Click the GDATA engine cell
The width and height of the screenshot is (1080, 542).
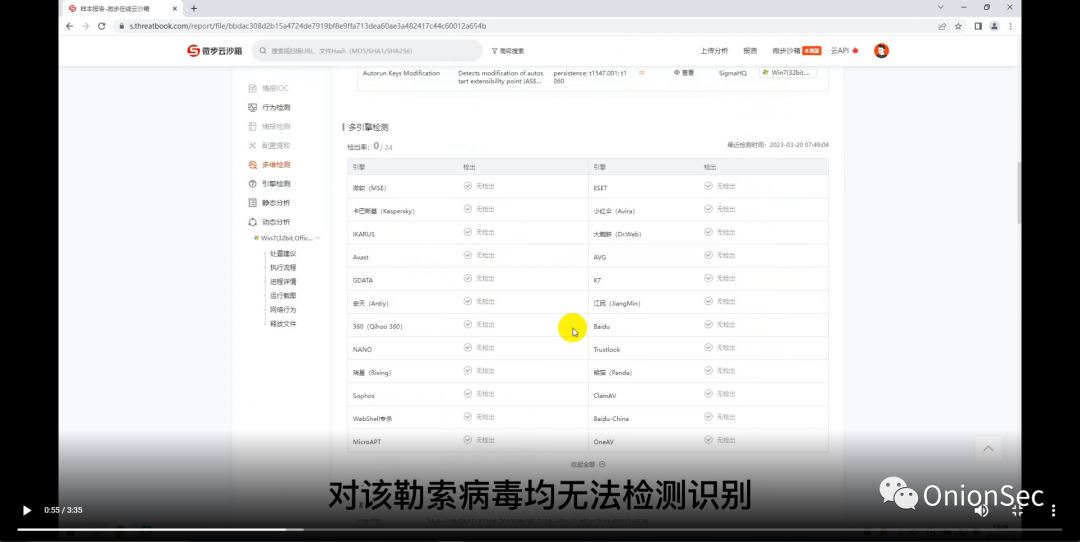(x=363, y=280)
